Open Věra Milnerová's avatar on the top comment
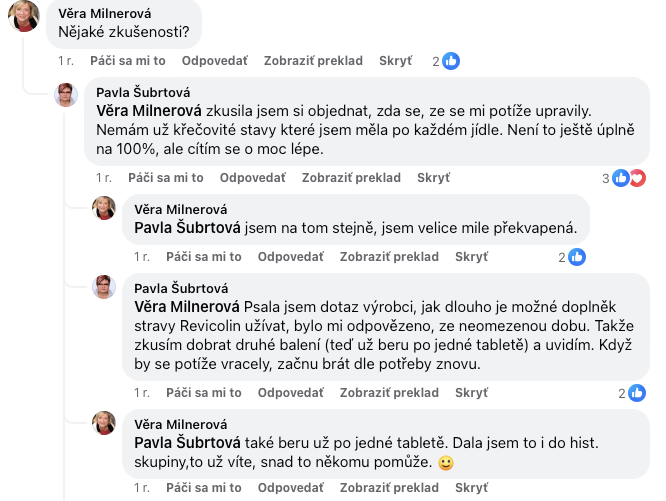 [23, 15]
